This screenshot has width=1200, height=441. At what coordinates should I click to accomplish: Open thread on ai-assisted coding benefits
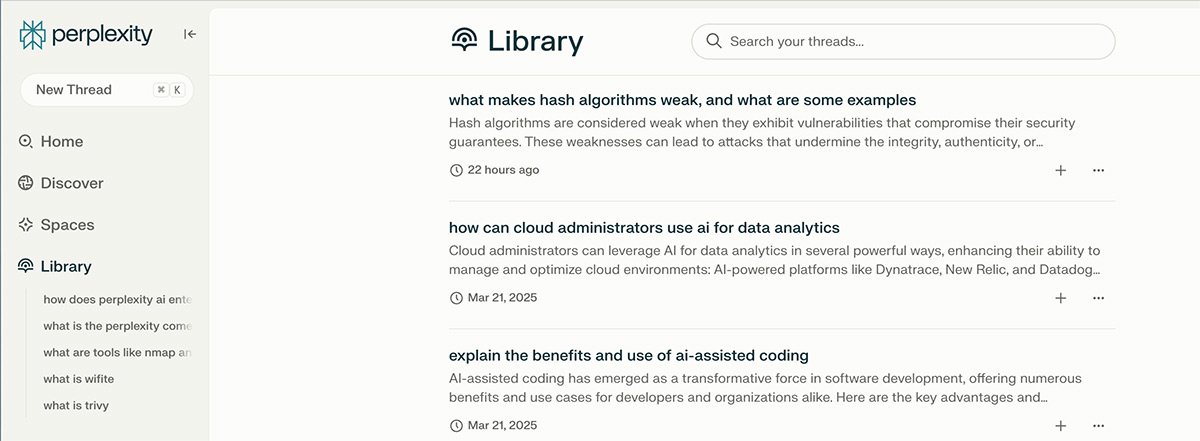[x=628, y=355]
